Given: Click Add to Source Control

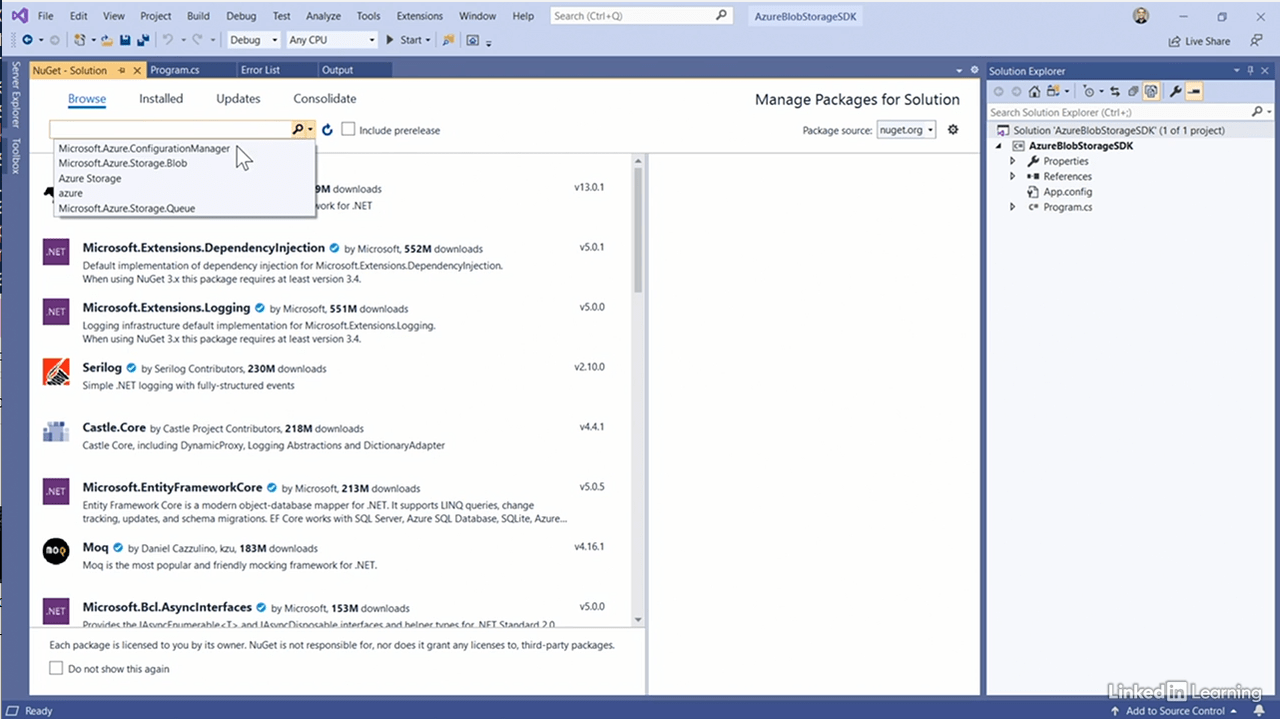Looking at the screenshot, I should click(1175, 711).
